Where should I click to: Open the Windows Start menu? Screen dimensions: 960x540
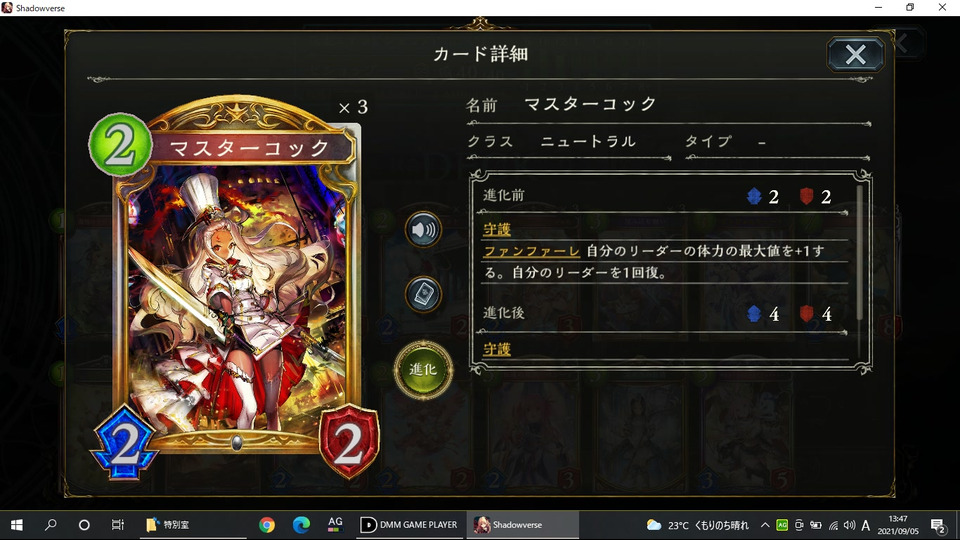(x=17, y=525)
